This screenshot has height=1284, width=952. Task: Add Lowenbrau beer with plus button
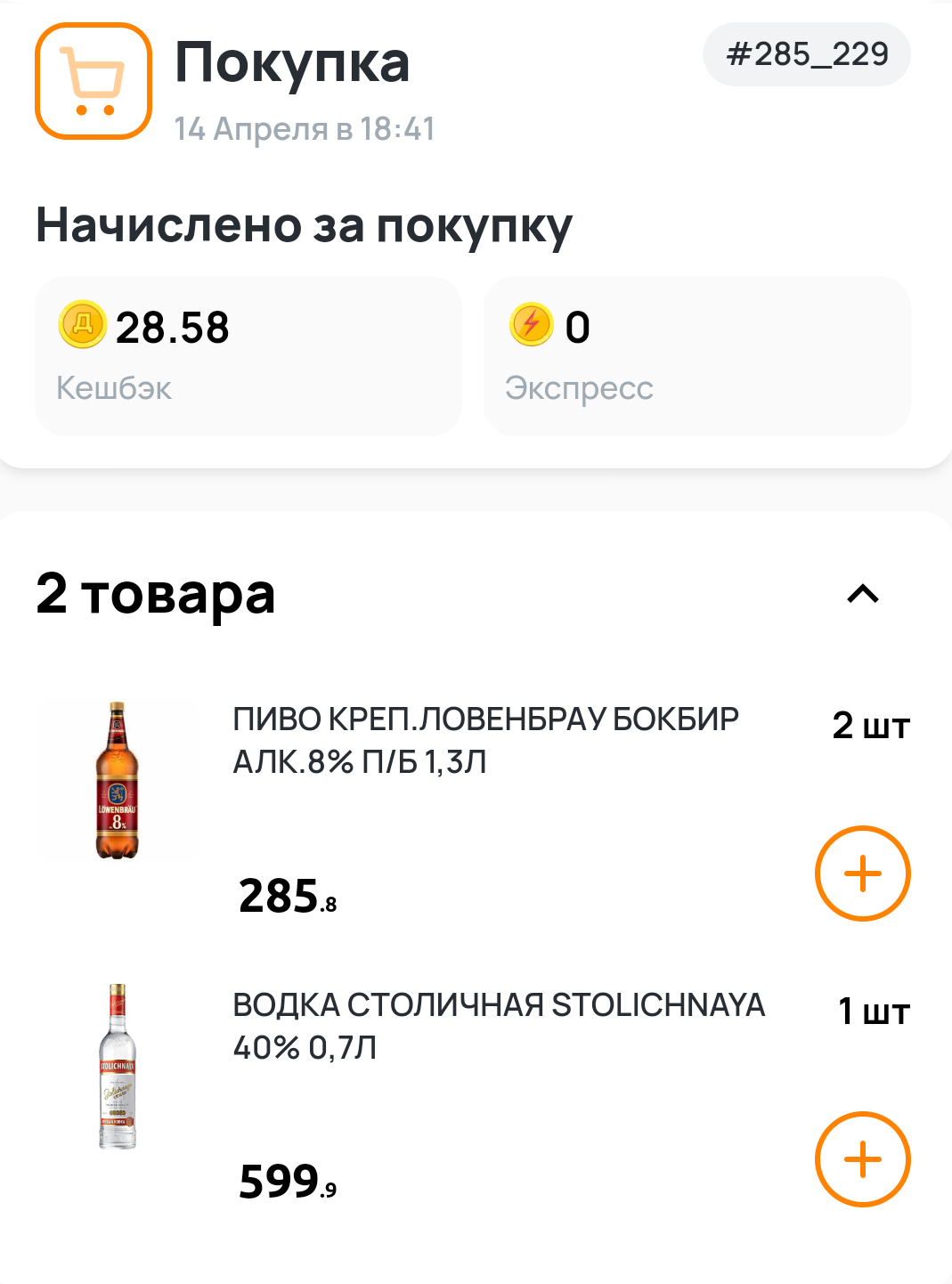coord(862,874)
